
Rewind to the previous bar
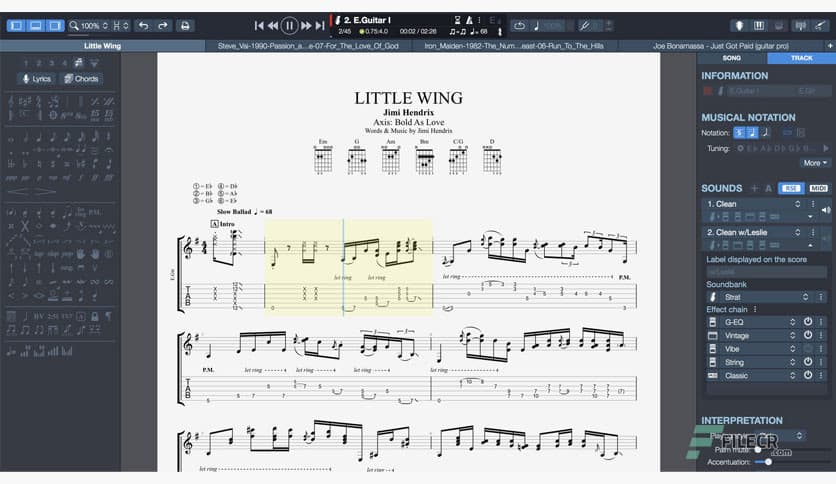point(273,25)
